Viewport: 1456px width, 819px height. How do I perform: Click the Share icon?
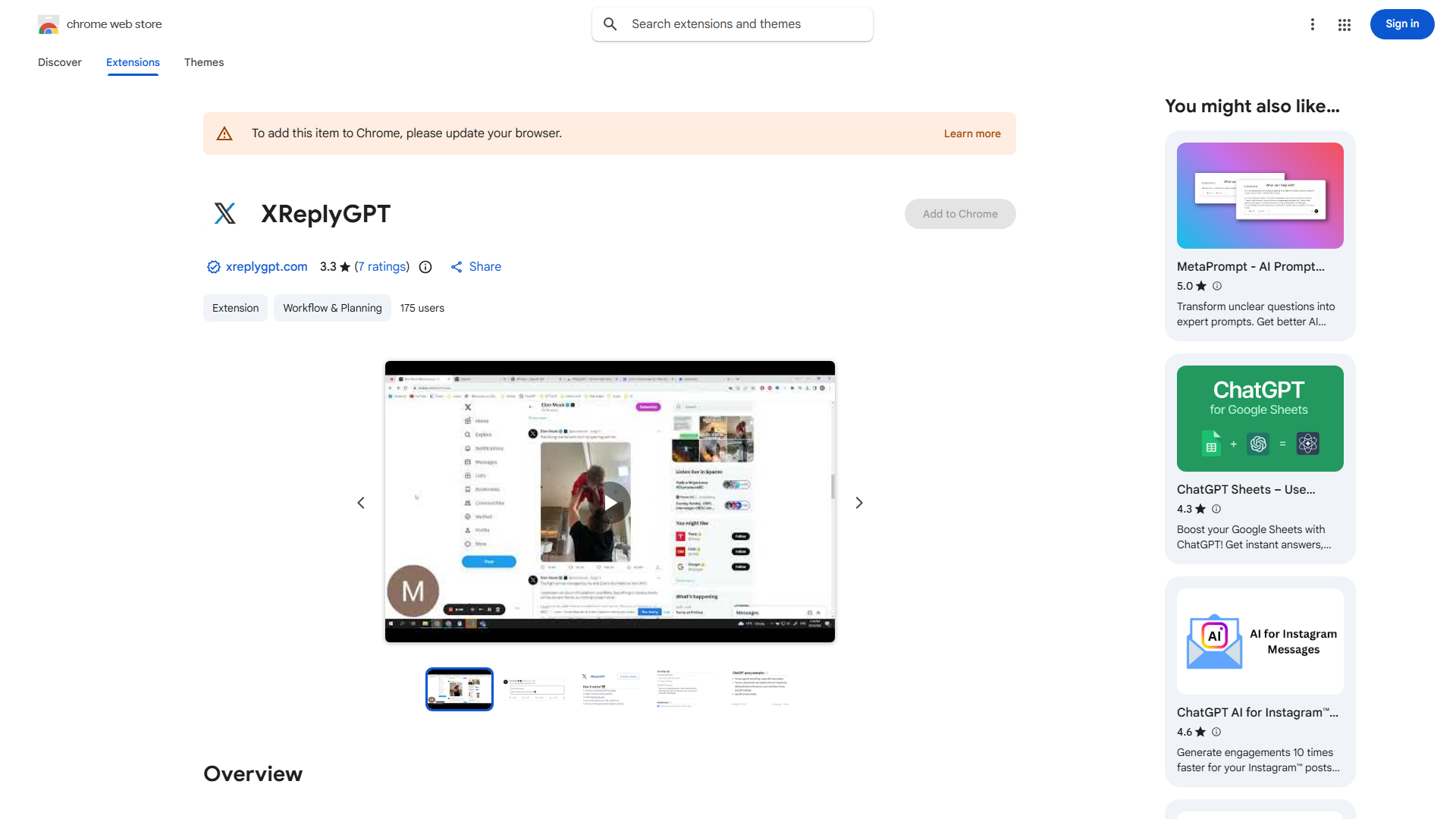coord(457,266)
